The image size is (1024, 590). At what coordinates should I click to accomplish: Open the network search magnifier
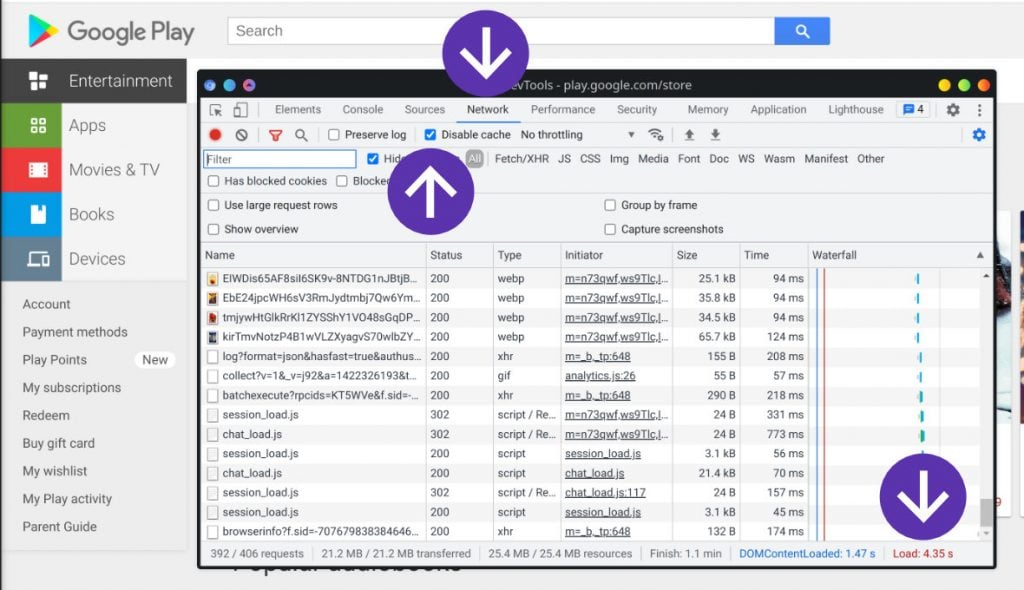(x=300, y=134)
